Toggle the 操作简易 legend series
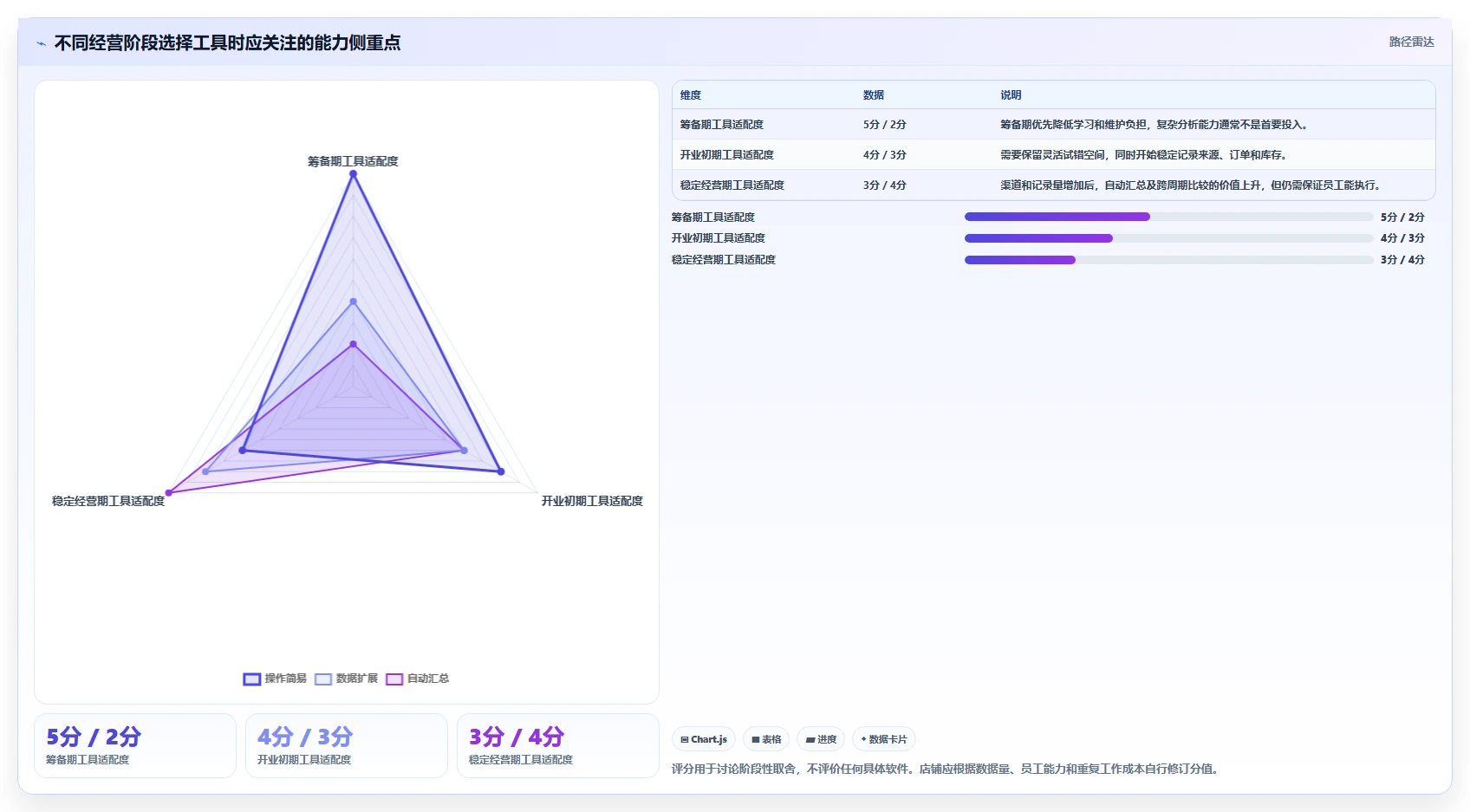Image resolution: width=1470 pixels, height=812 pixels. 275,679
